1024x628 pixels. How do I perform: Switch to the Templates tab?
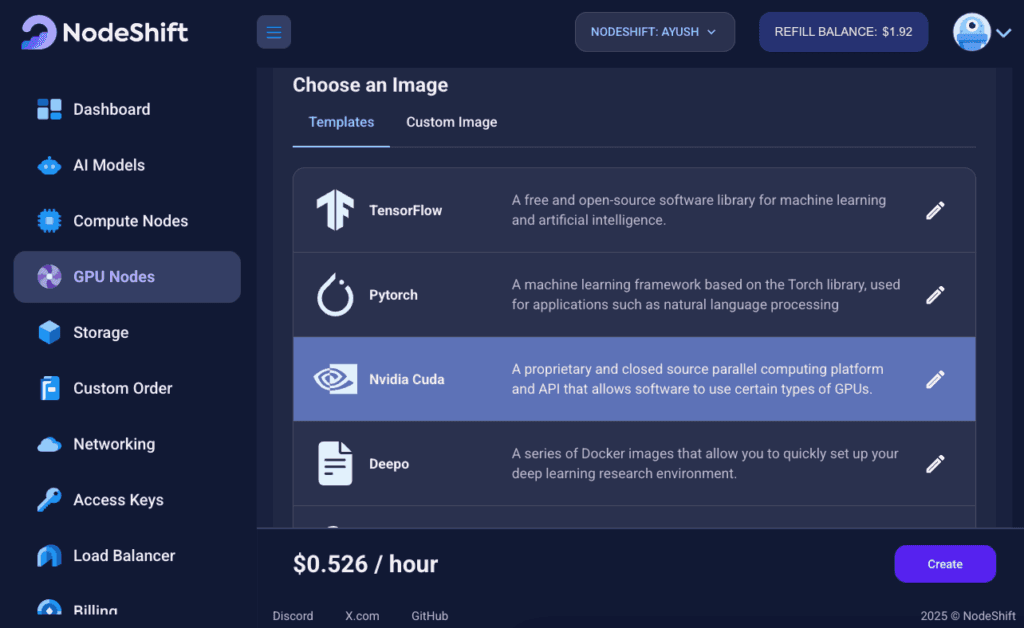[341, 122]
